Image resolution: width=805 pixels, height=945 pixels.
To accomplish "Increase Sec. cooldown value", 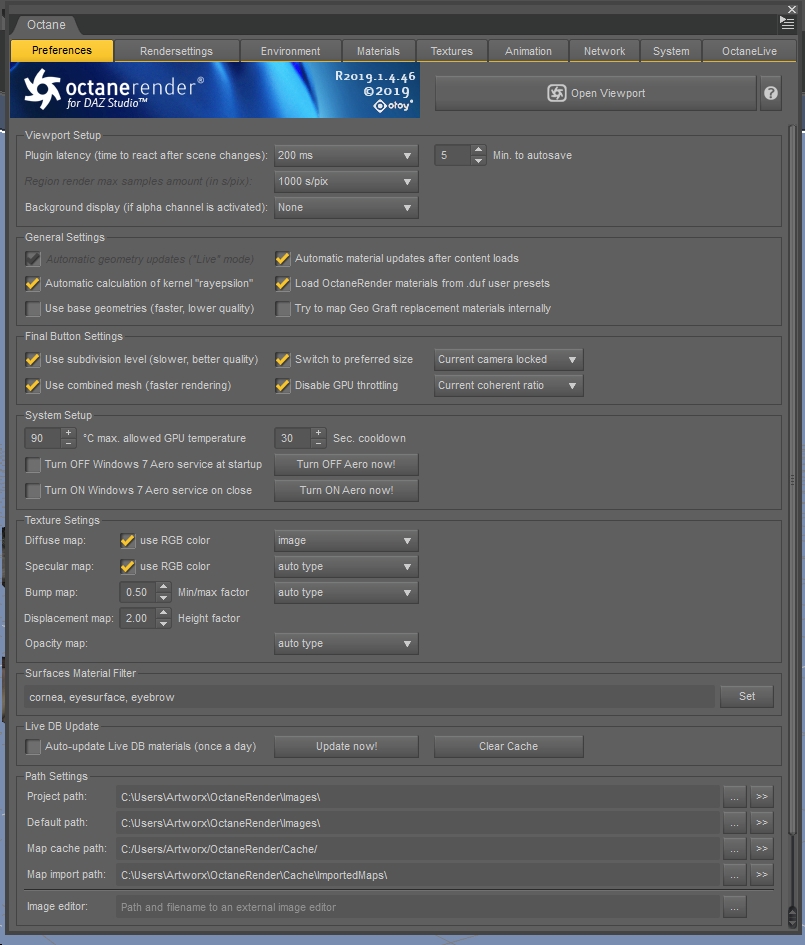I will [x=318, y=433].
